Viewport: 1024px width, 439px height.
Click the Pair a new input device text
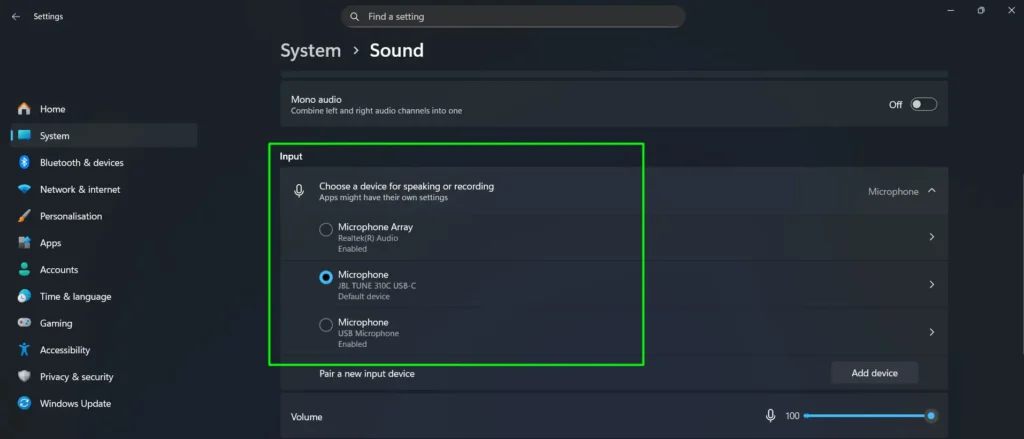coord(367,374)
